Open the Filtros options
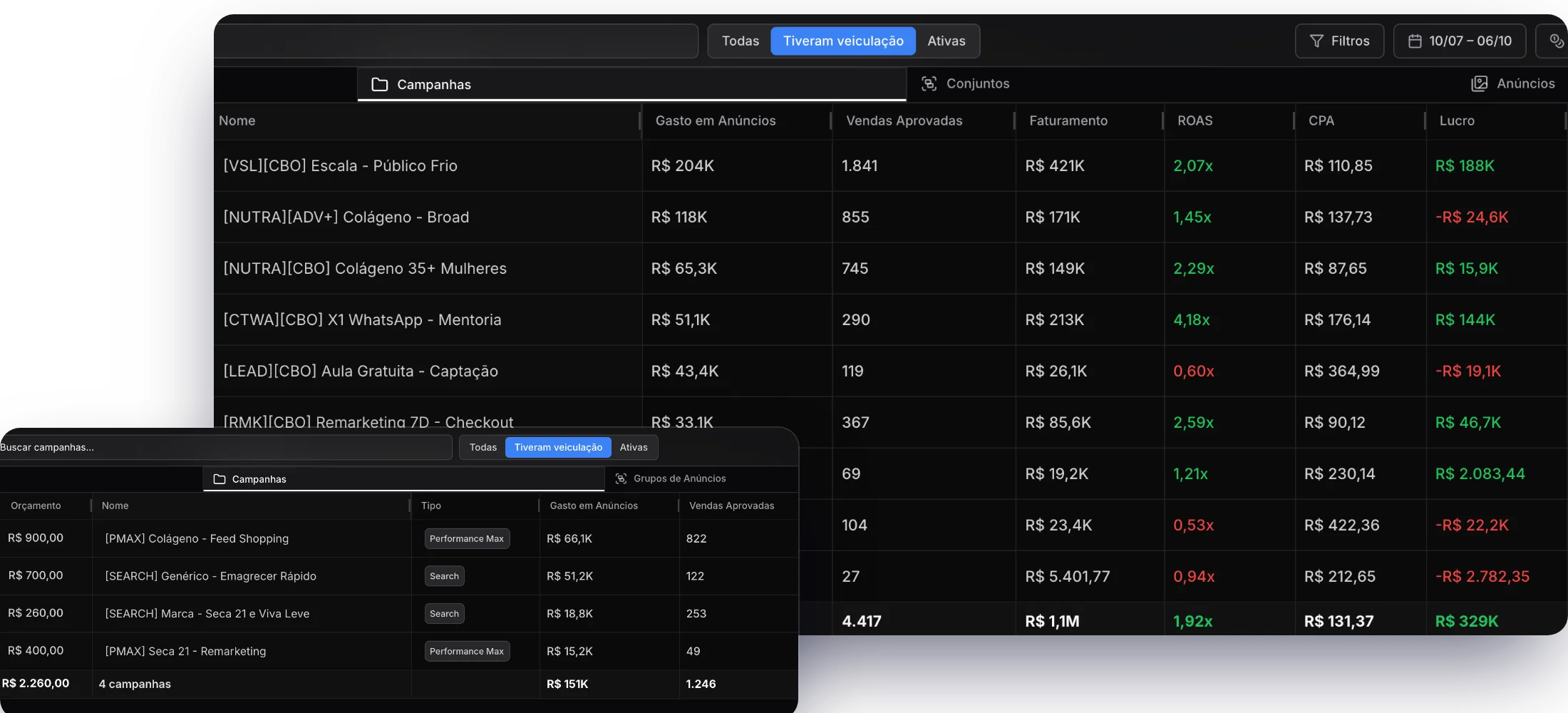Image resolution: width=1568 pixels, height=713 pixels. pos(1340,41)
